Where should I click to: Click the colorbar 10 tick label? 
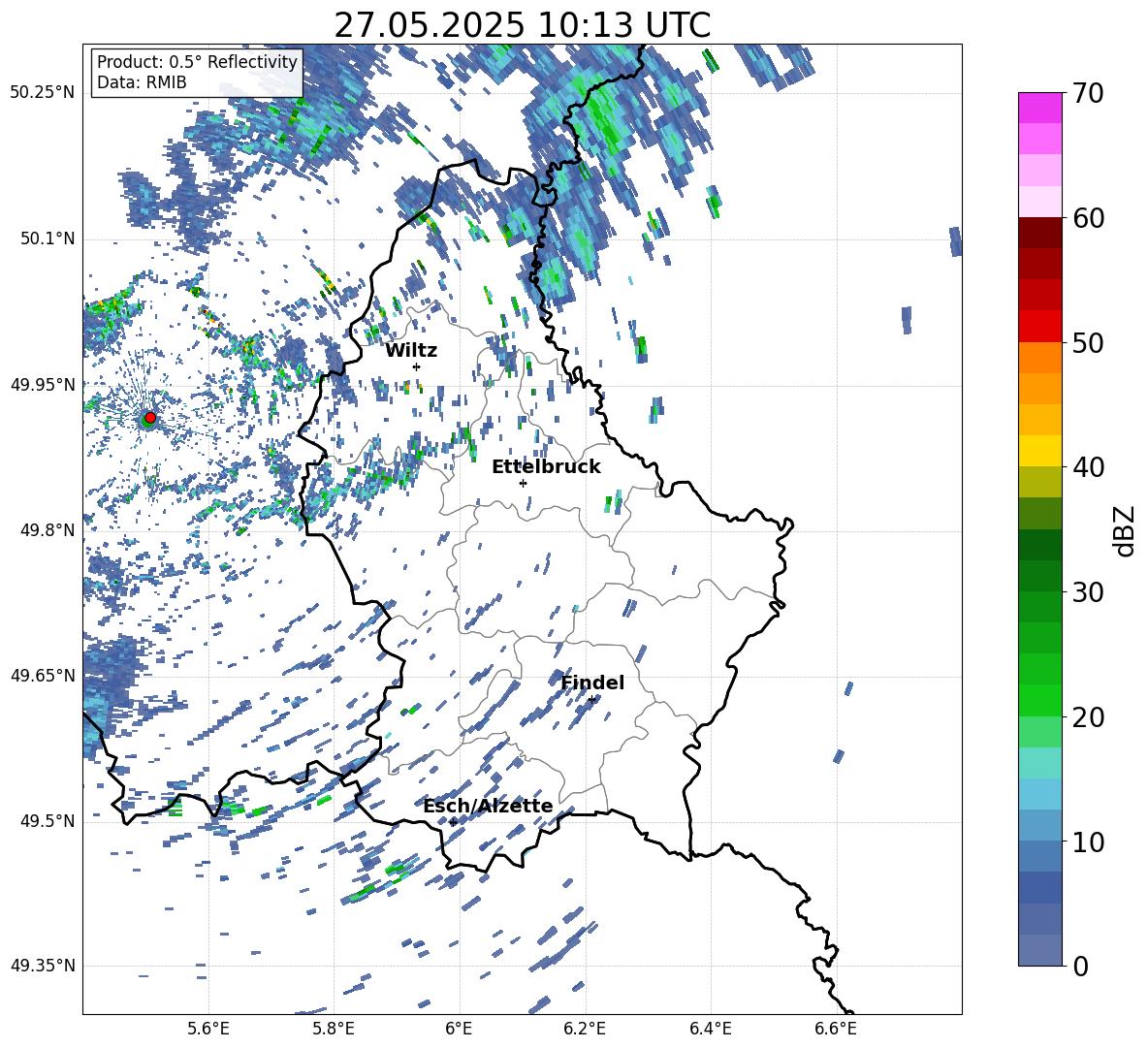pyautogui.click(x=1089, y=842)
